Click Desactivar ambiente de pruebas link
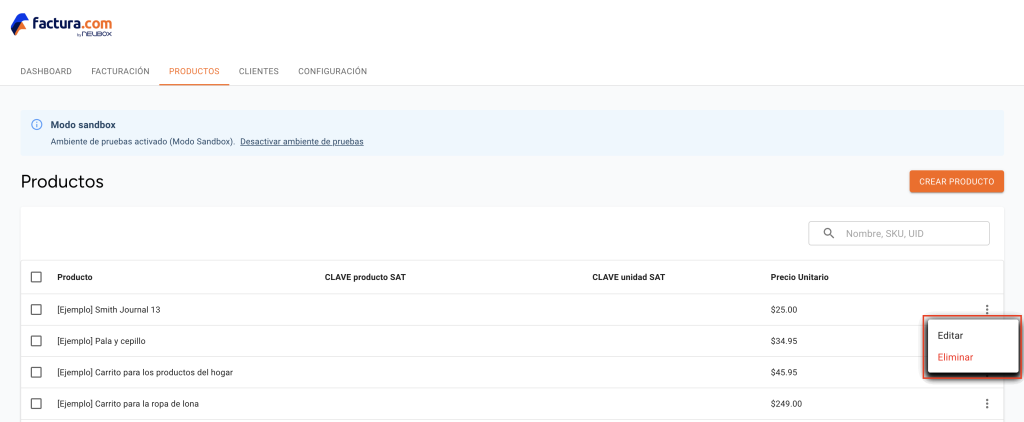 coord(302,141)
